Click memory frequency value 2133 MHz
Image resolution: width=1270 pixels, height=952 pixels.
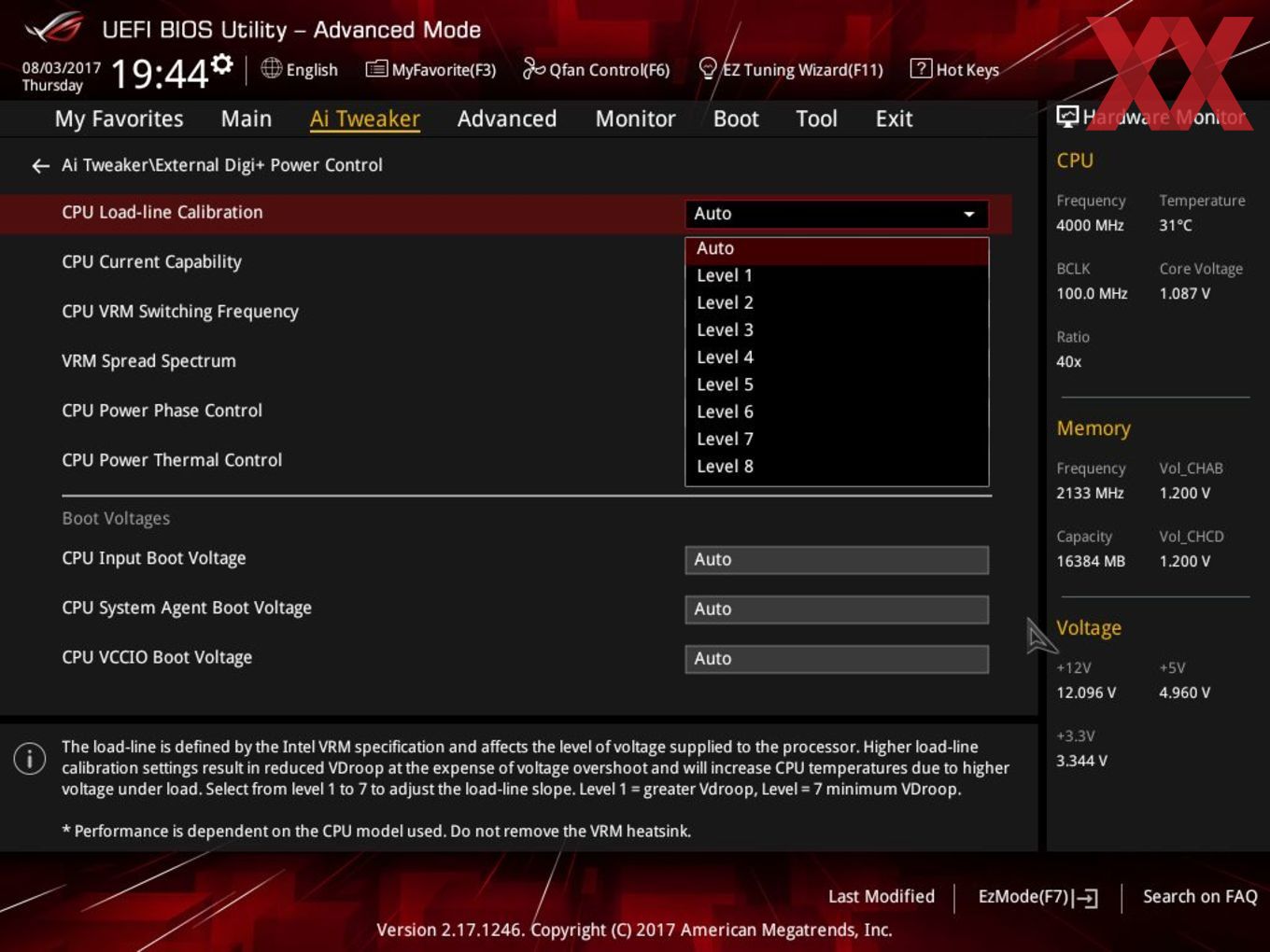tap(1090, 494)
